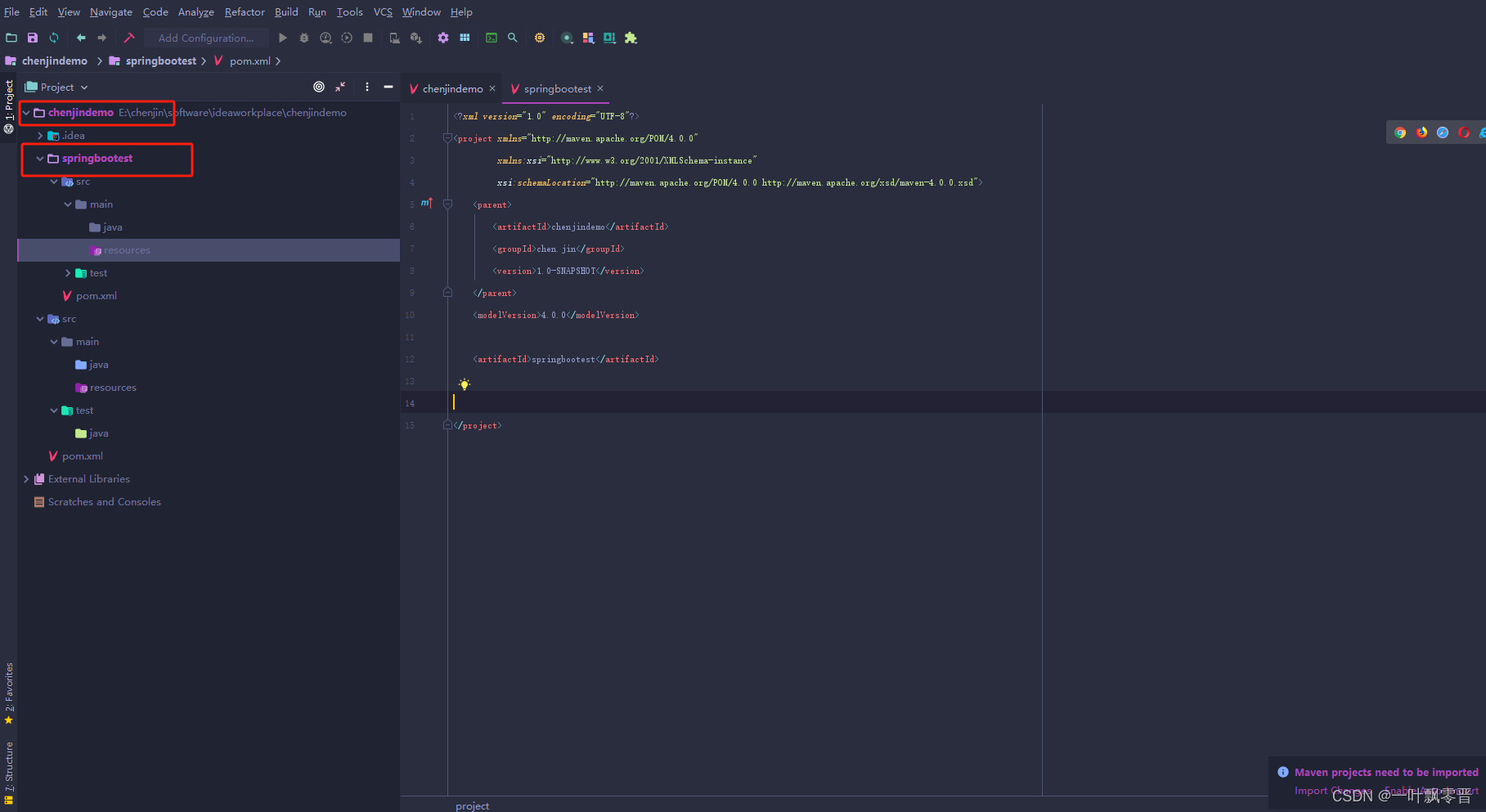This screenshot has height=812, width=1486.
Task: Open file in Safari browser icon
Action: [1443, 132]
